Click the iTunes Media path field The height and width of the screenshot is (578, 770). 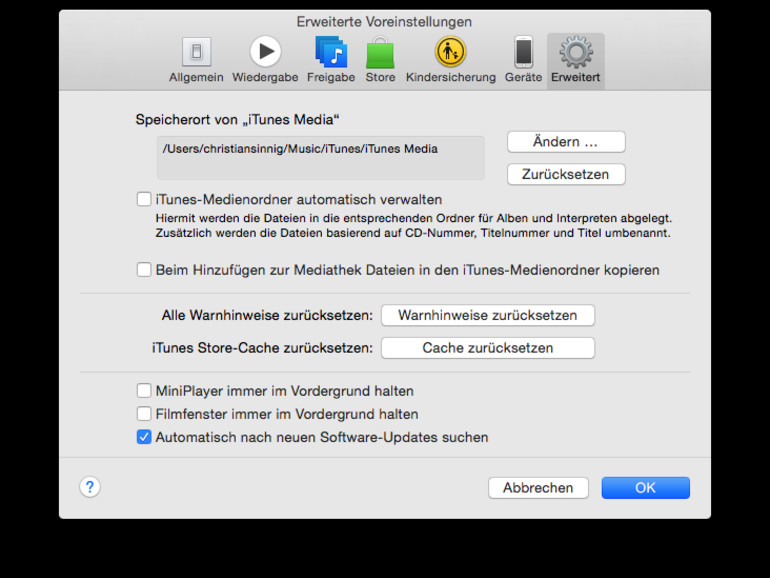(x=321, y=158)
